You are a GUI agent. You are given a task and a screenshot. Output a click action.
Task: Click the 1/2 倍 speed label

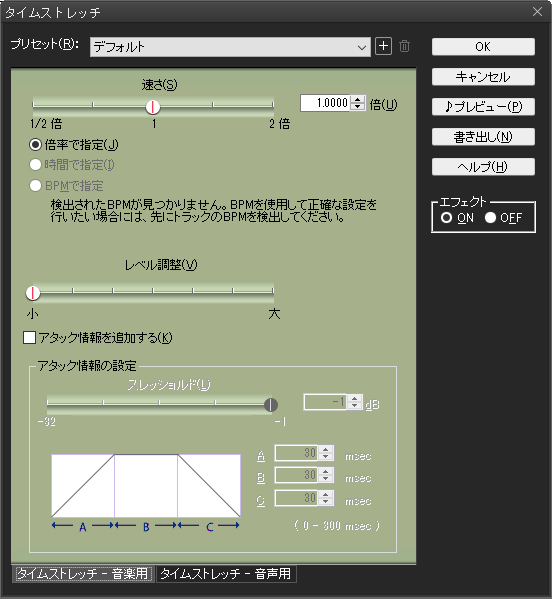[x=46, y=124]
